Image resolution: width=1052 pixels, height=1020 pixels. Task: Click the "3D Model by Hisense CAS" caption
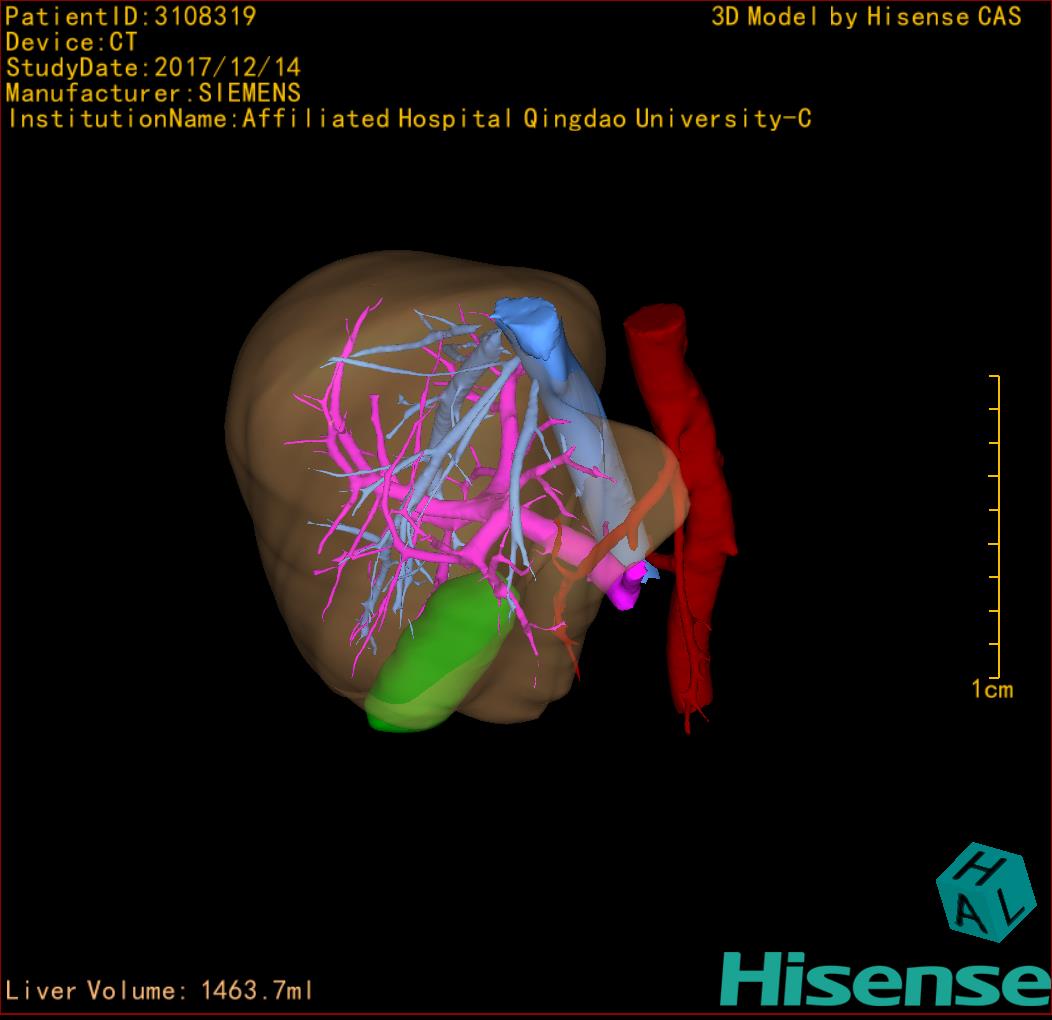[866, 16]
